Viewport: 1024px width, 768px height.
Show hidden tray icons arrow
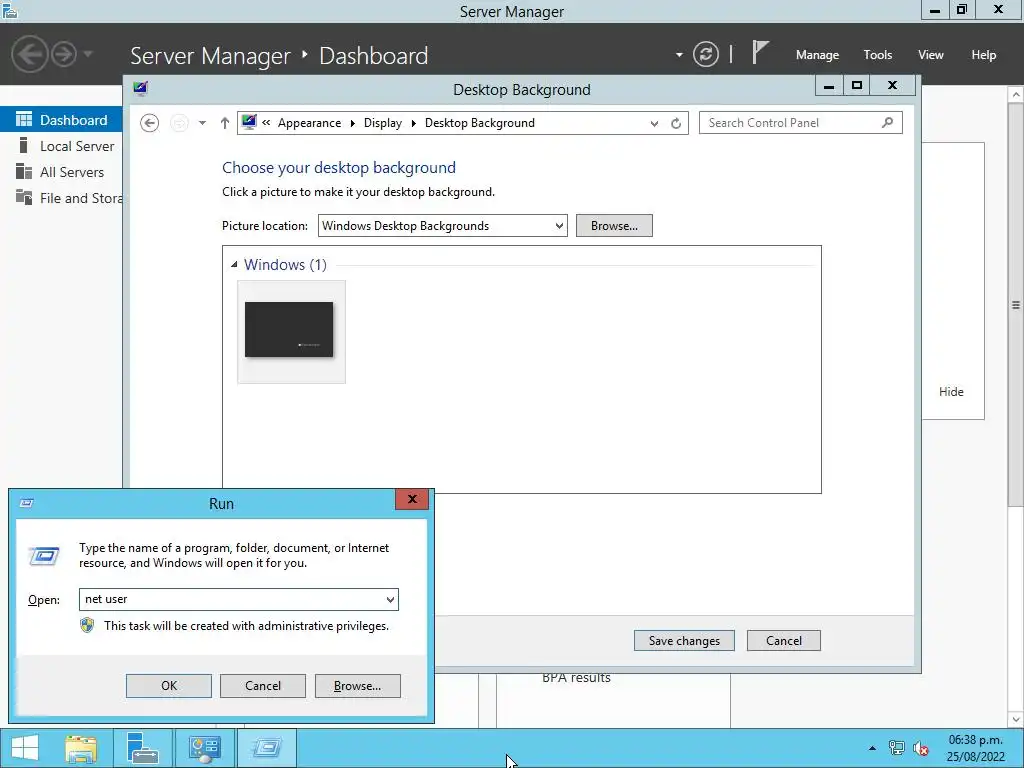coord(872,748)
